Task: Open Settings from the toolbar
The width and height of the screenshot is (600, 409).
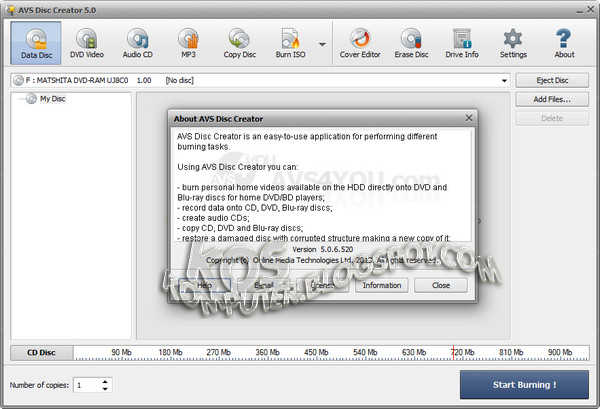Action: (x=513, y=43)
